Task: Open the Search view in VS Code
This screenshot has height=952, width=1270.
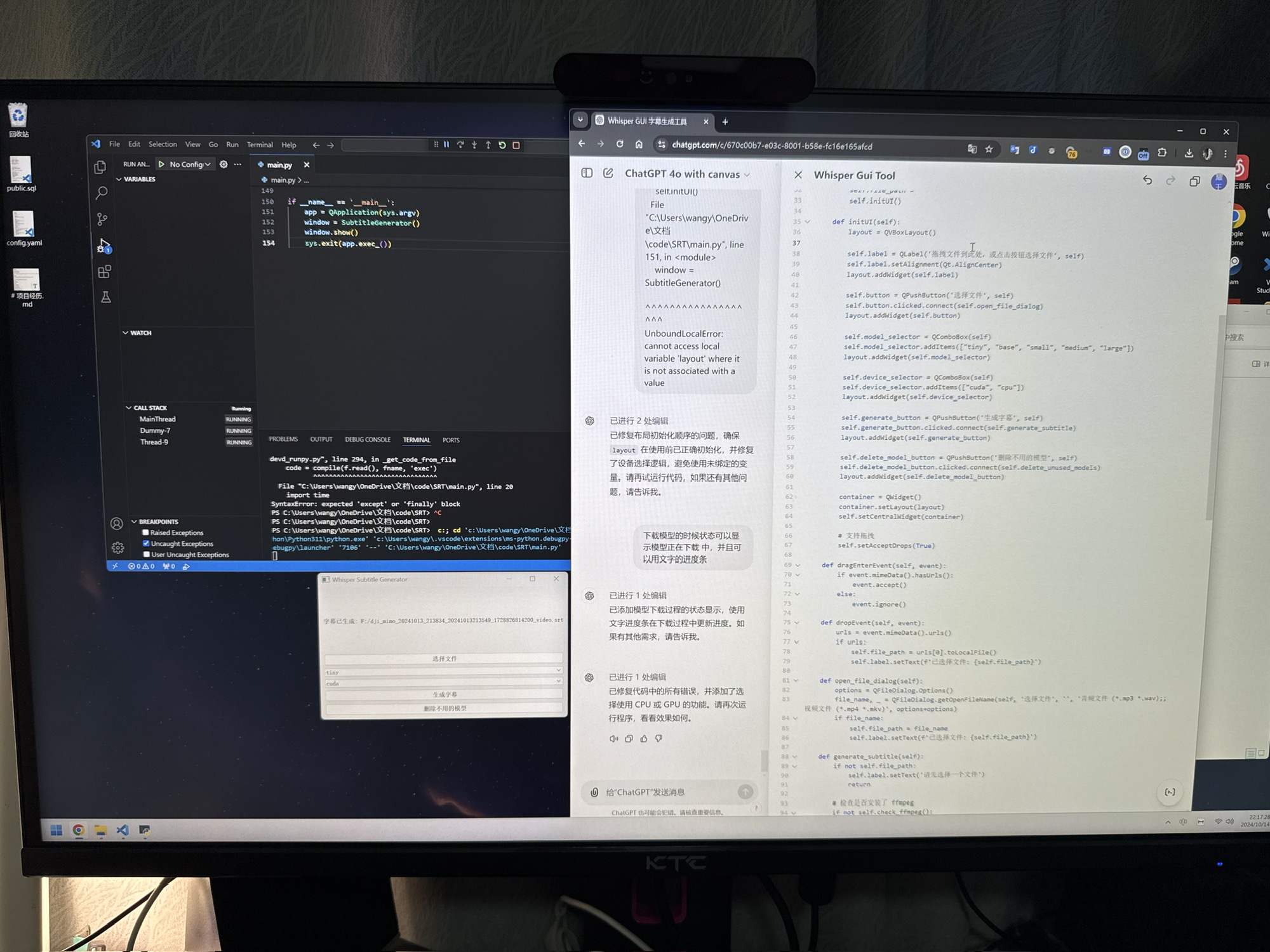Action: tap(101, 193)
